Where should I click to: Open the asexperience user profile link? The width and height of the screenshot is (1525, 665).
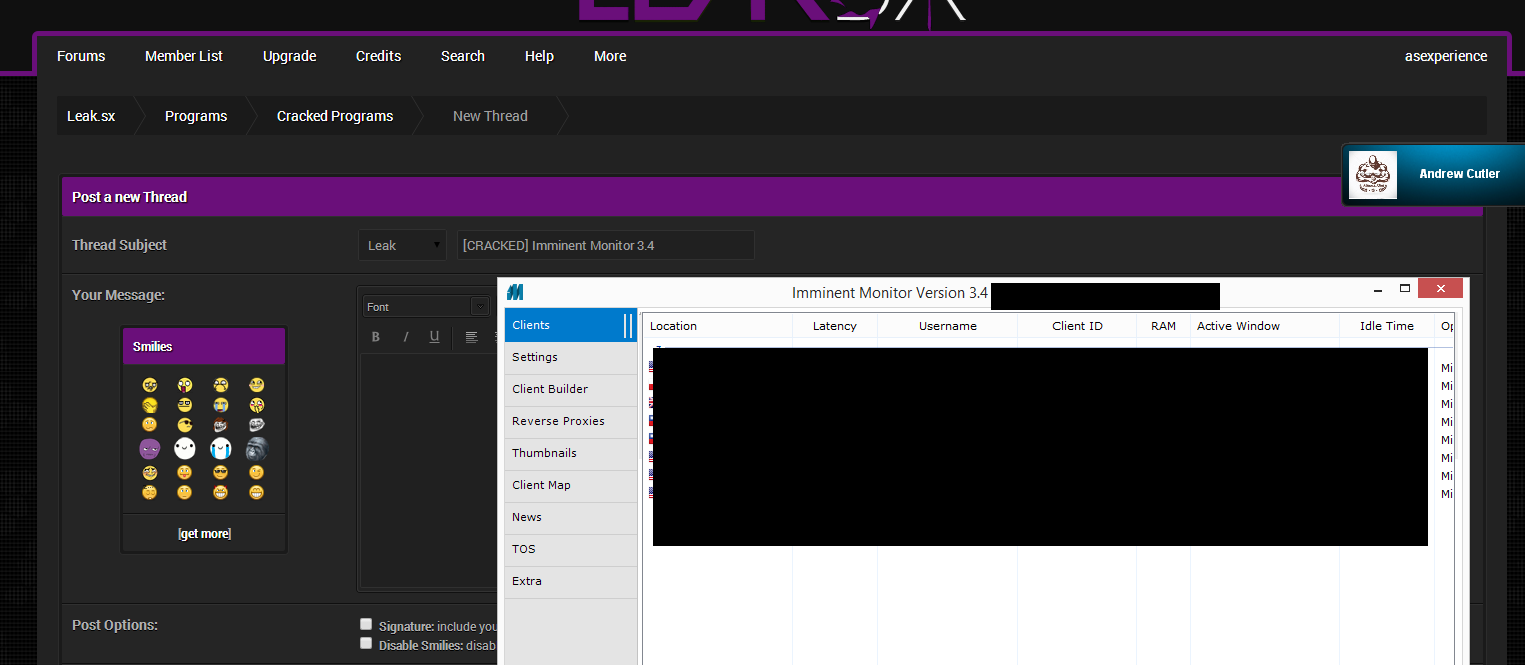(1446, 56)
